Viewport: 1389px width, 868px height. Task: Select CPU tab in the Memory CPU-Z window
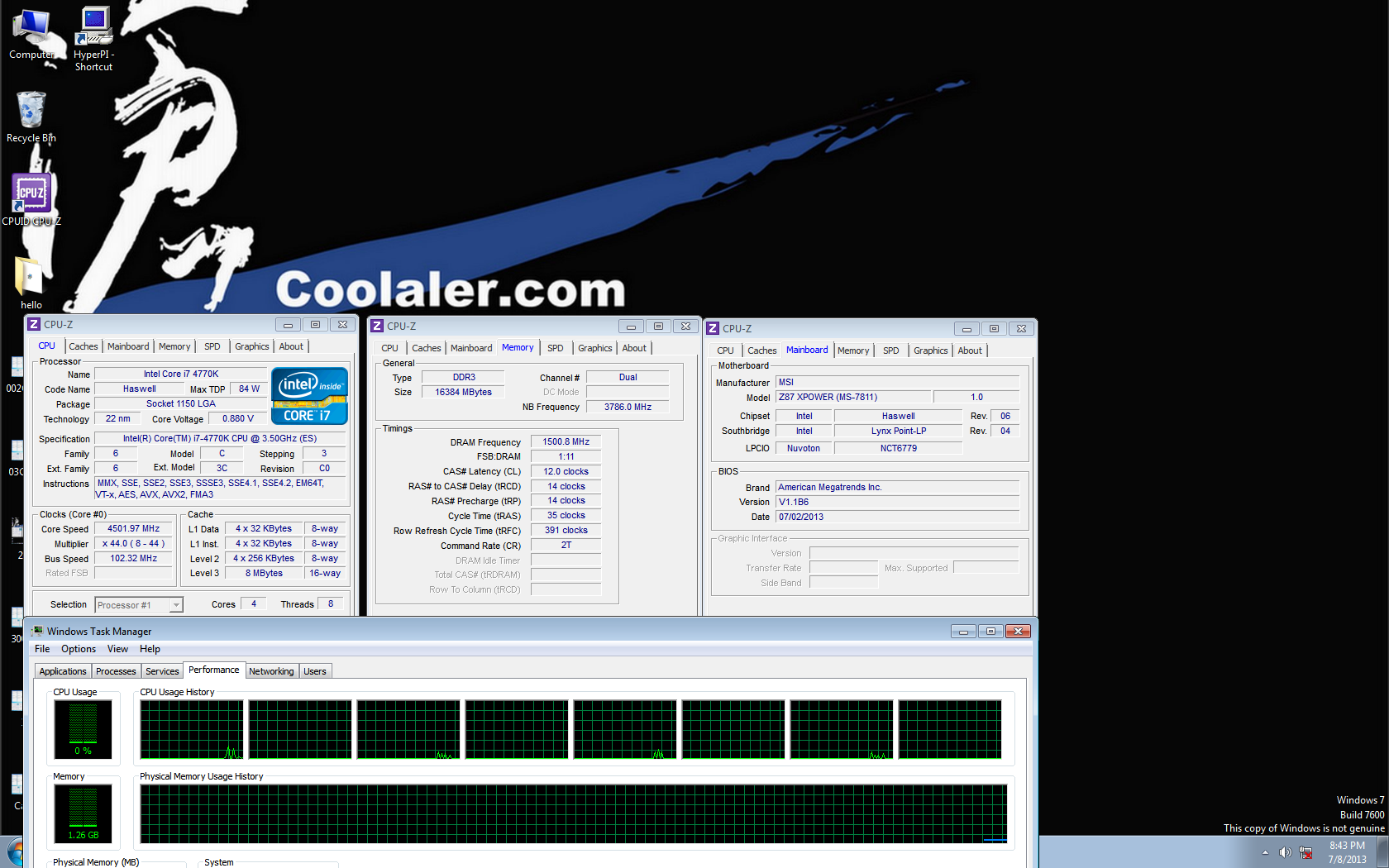(x=389, y=348)
